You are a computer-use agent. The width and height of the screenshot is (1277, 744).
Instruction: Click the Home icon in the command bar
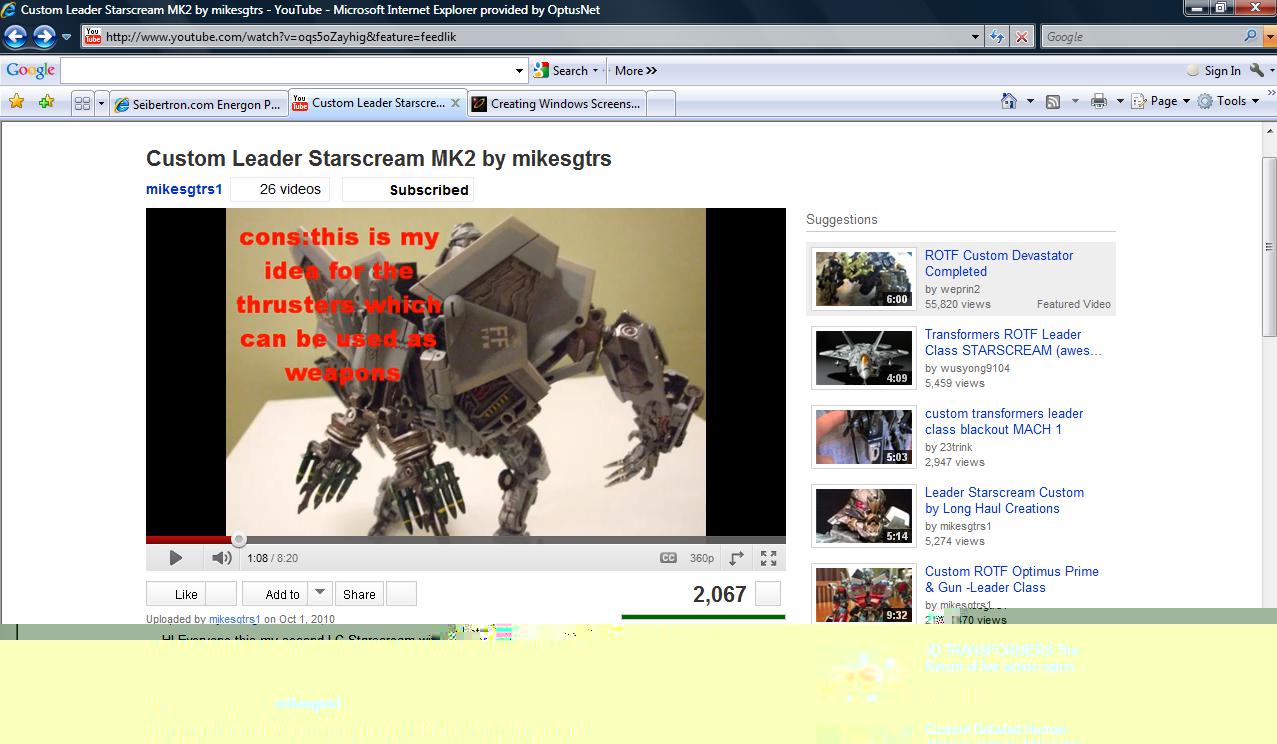1009,101
